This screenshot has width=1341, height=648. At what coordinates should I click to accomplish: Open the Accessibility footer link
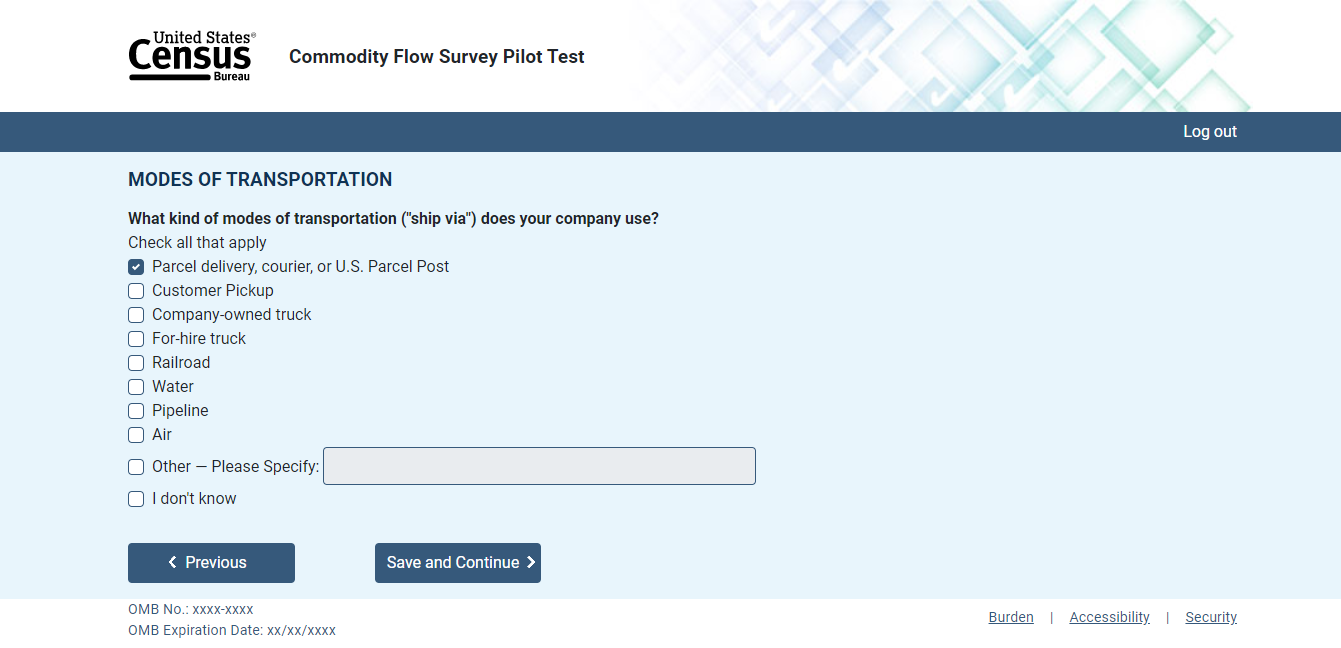(1109, 617)
